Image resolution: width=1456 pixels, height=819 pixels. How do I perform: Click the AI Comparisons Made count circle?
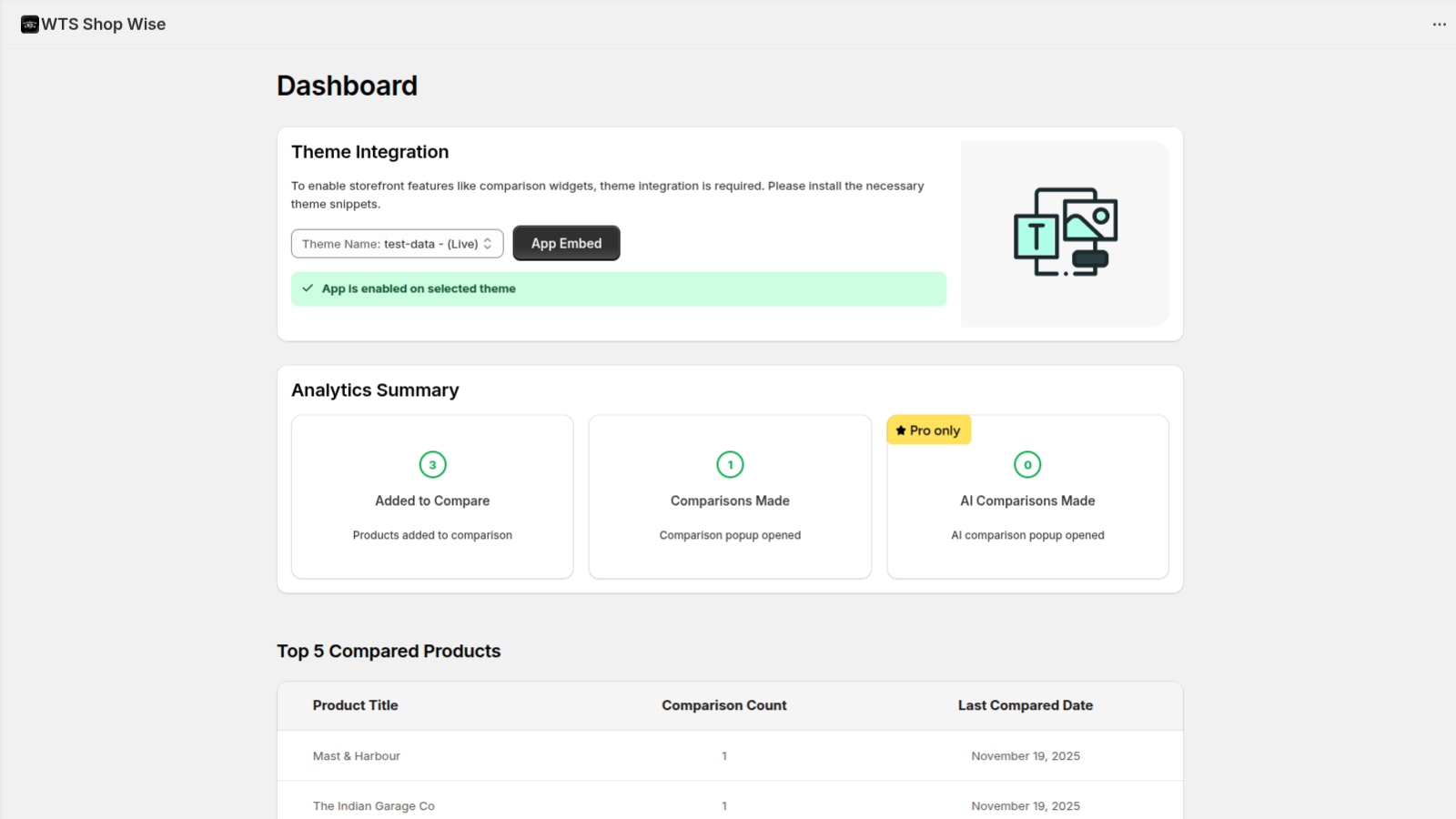(1027, 465)
